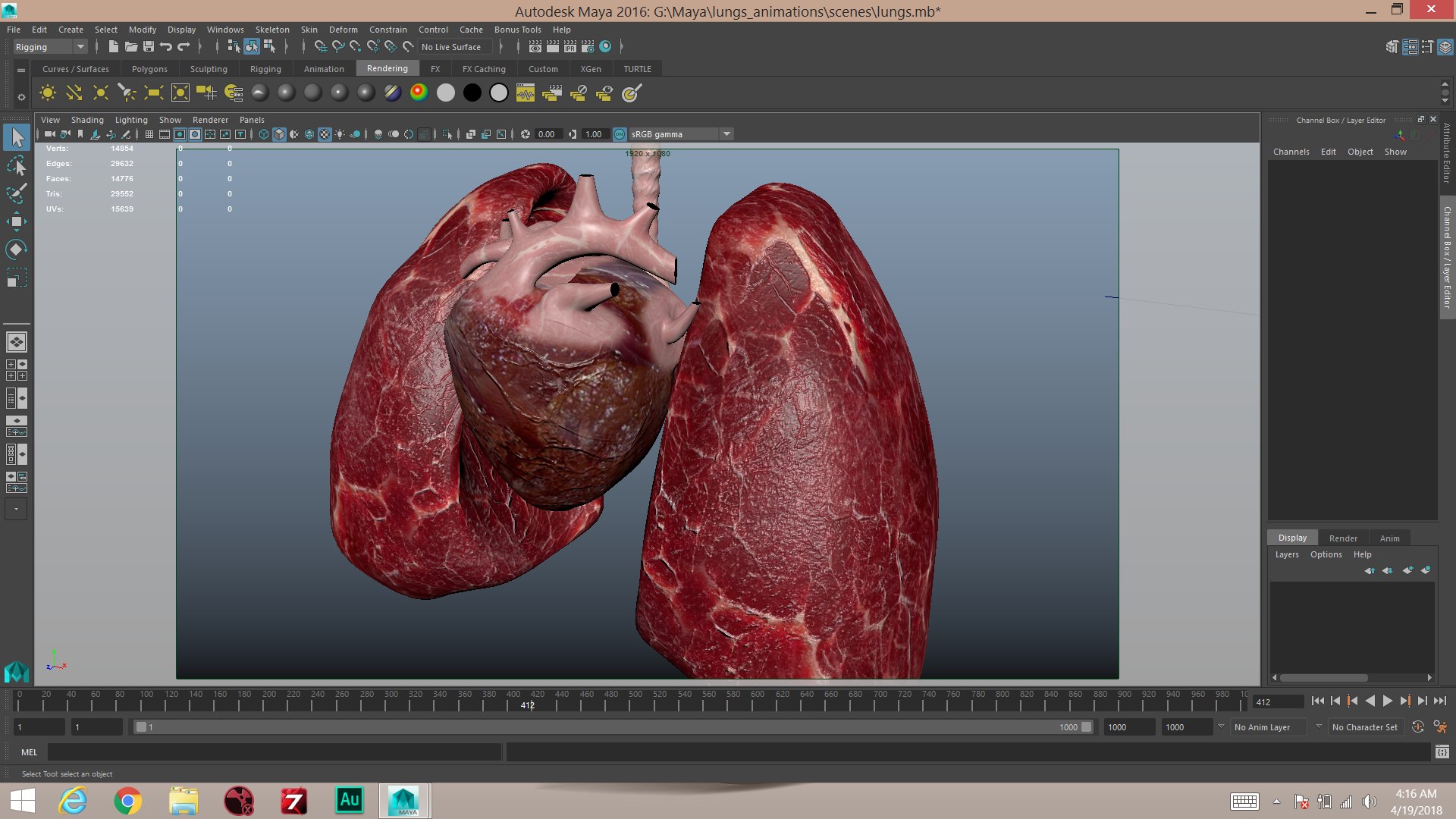1456x819 pixels.
Task: Select the Paint Selection tool
Action: 16,193
